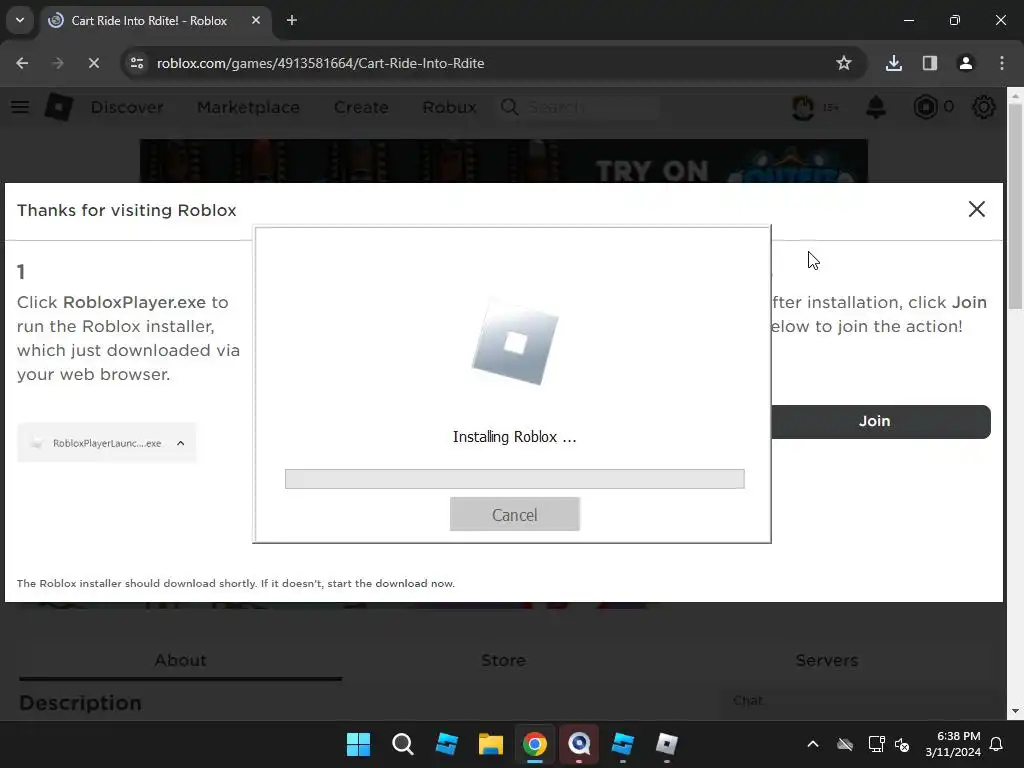Switch to the About tab

(180, 660)
